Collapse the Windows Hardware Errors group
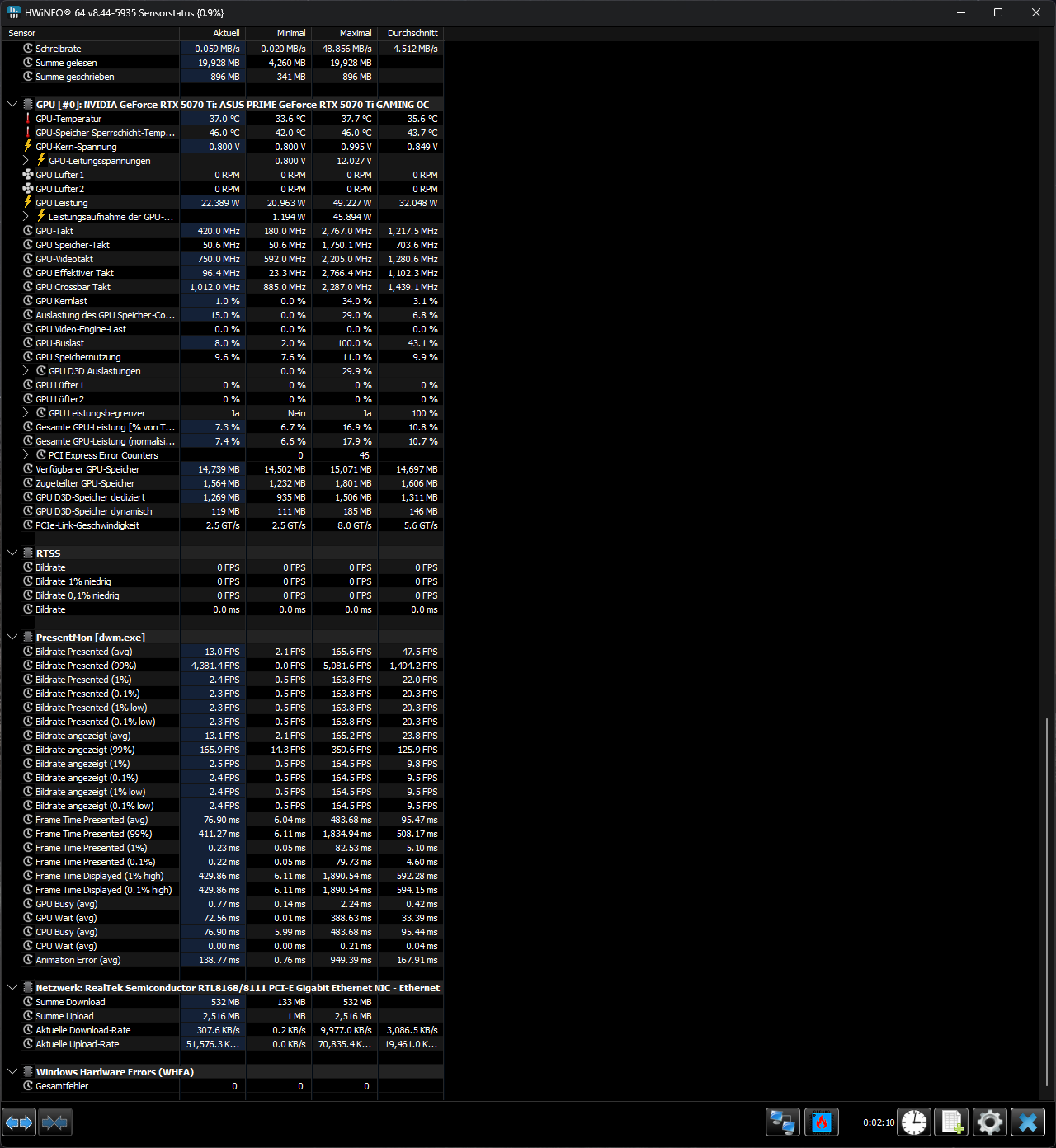Viewport: 1056px width, 1148px height. (12, 1072)
